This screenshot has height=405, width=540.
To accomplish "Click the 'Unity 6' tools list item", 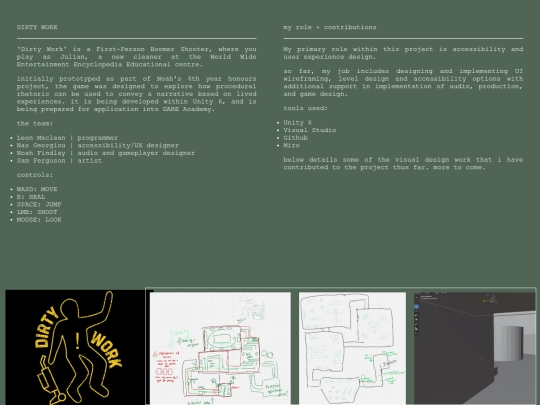I will pyautogui.click(x=298, y=123).
